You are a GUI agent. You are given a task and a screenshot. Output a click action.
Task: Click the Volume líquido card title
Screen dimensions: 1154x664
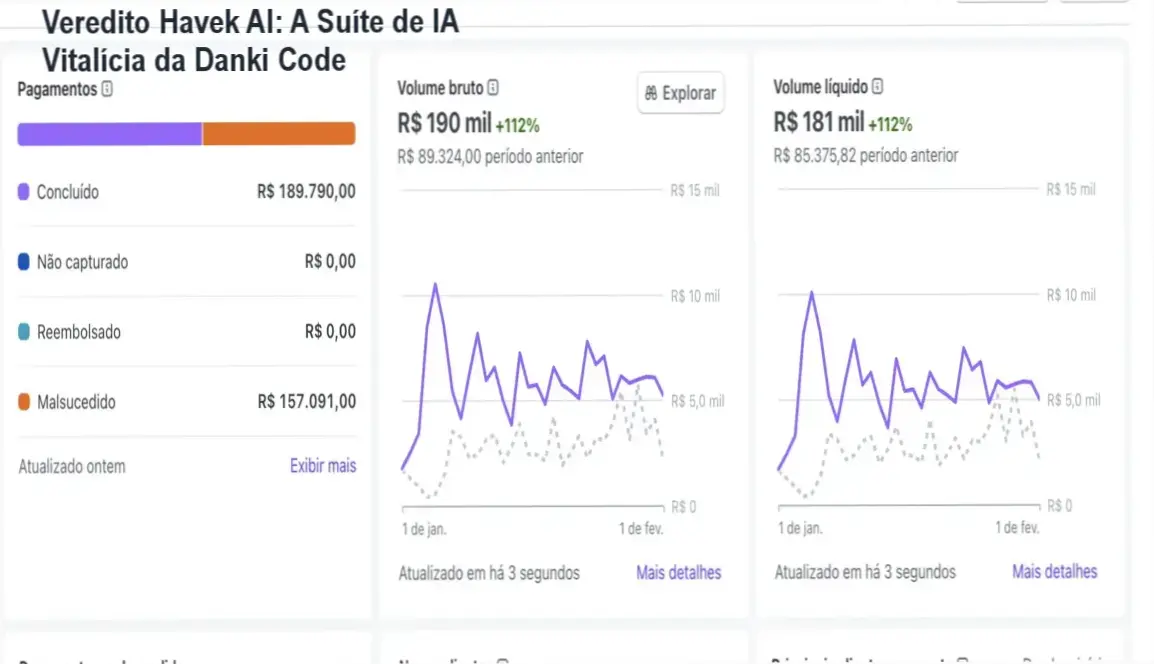pos(821,86)
